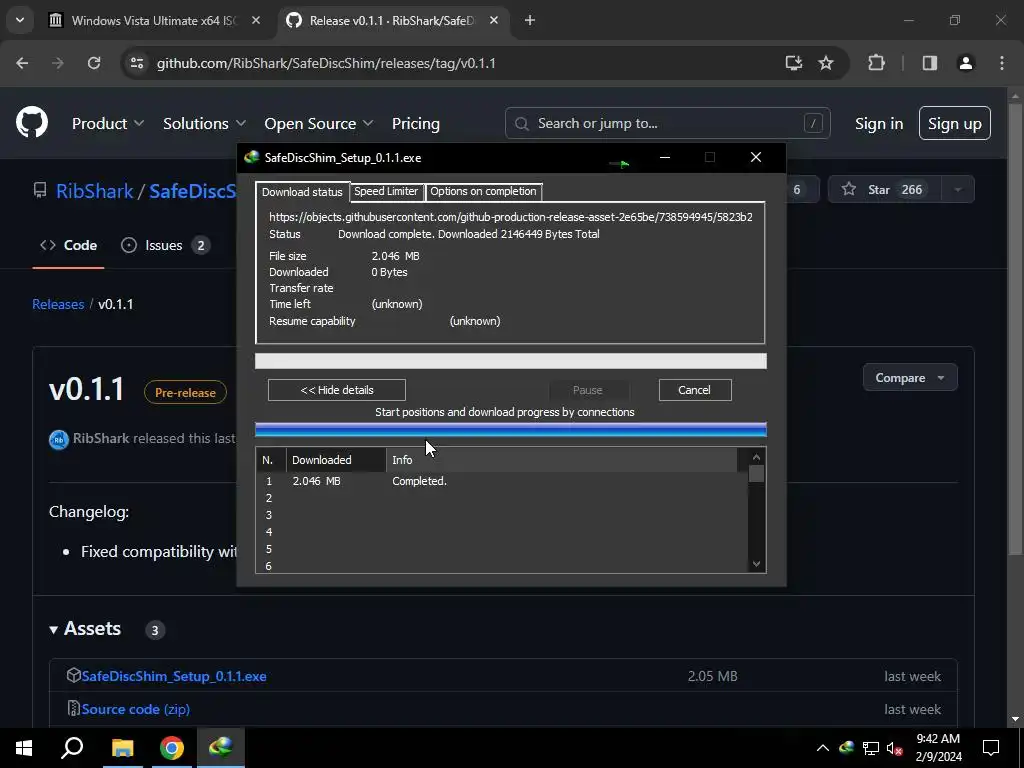This screenshot has height=768, width=1024.
Task: Click the Hide details button
Action: click(337, 390)
